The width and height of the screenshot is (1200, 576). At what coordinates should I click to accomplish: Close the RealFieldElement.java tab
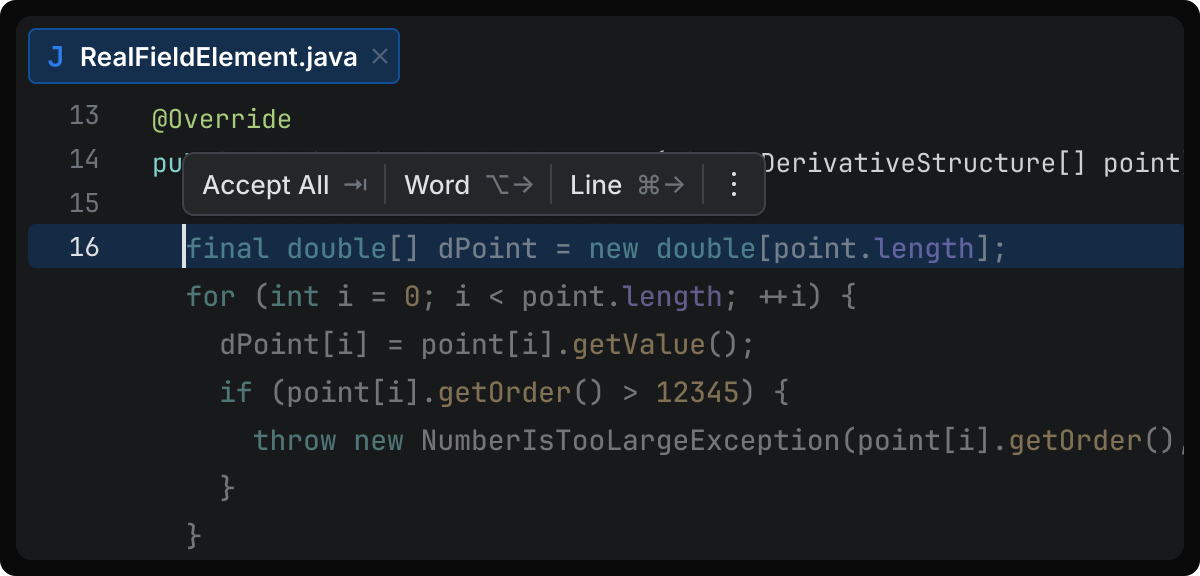379,57
